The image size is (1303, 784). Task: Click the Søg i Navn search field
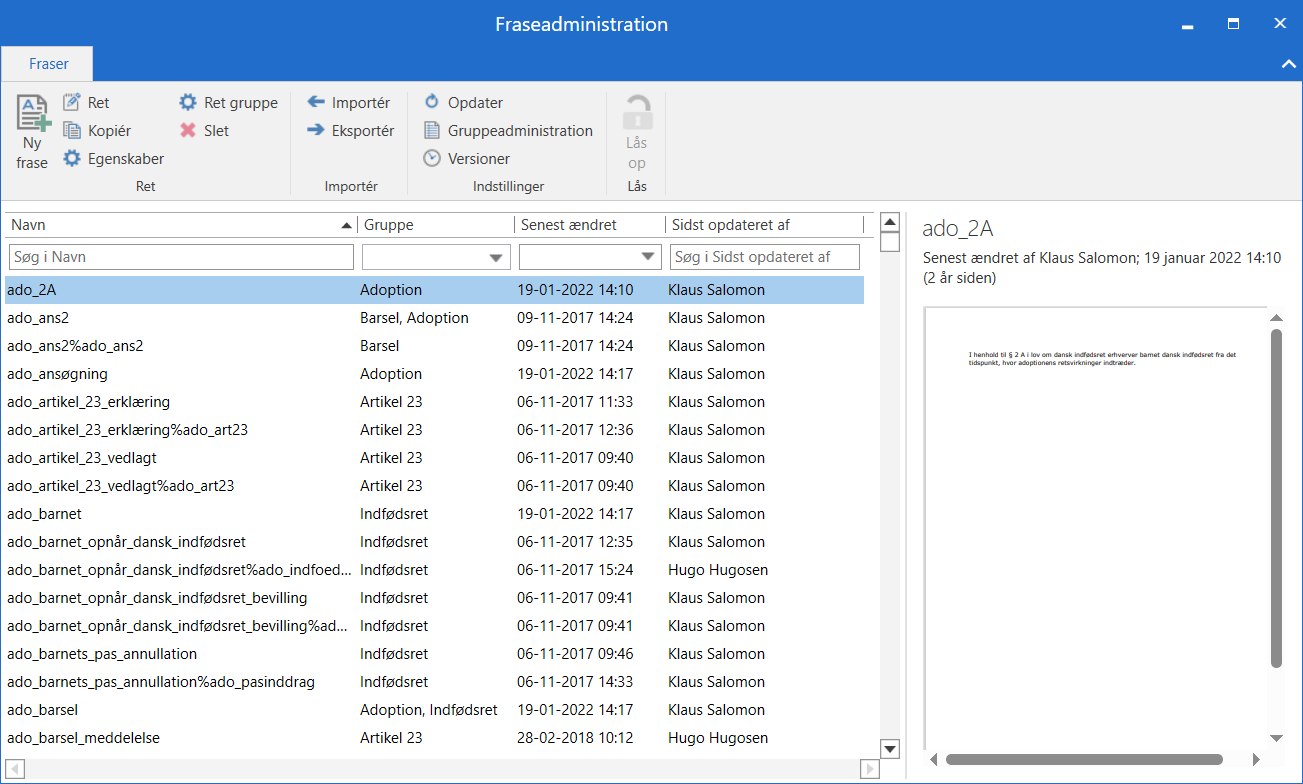click(181, 257)
